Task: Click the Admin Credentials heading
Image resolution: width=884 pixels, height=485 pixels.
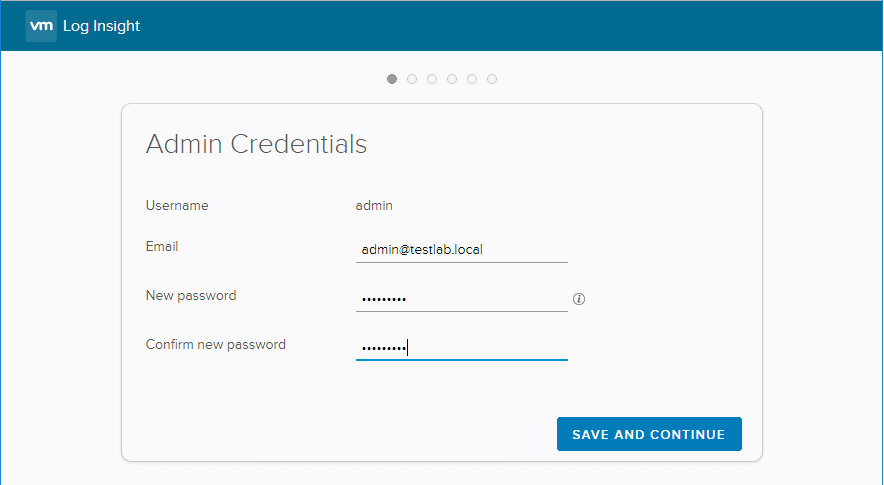Action: pos(256,144)
